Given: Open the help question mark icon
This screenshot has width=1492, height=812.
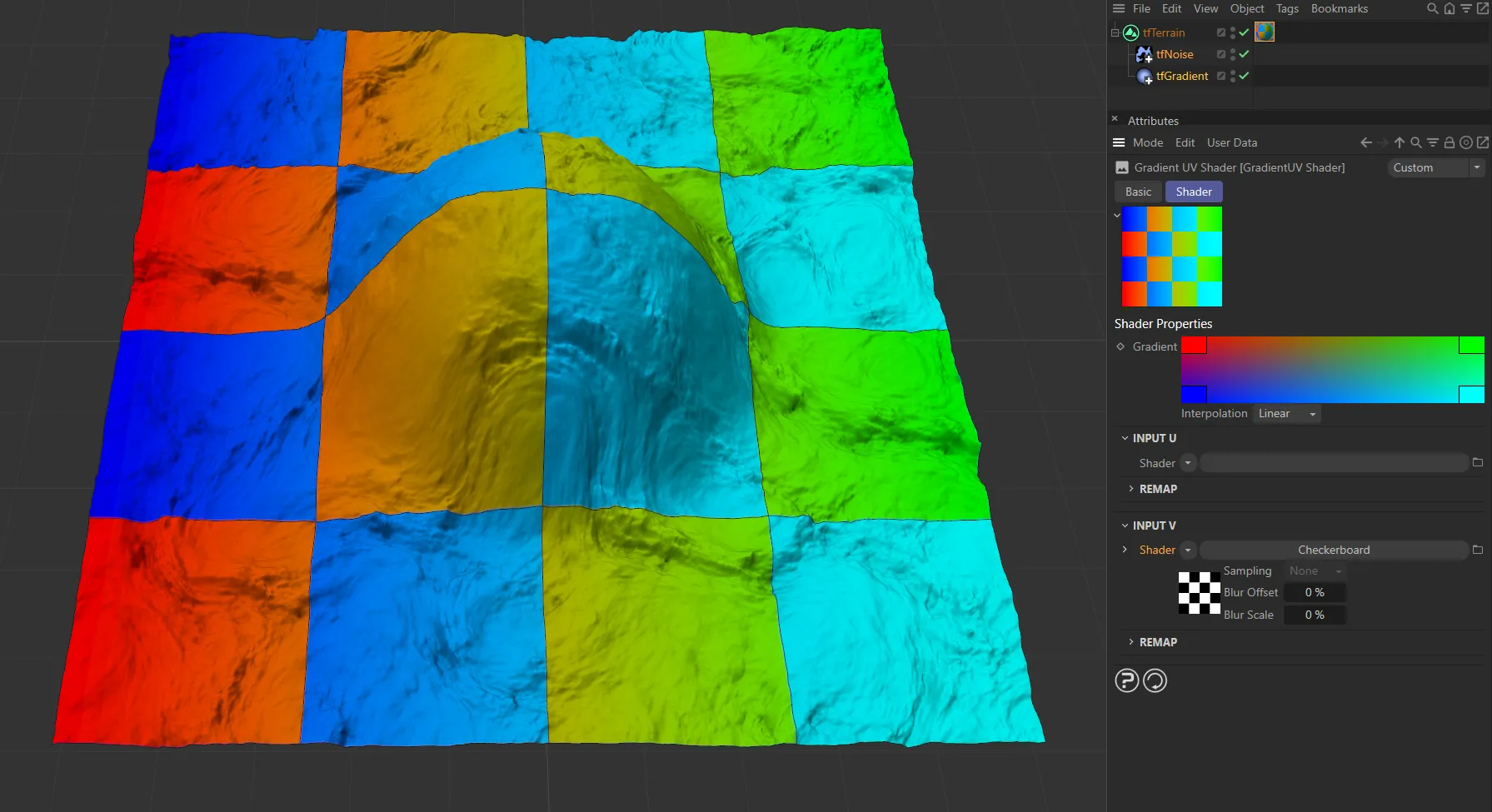Looking at the screenshot, I should point(1126,681).
